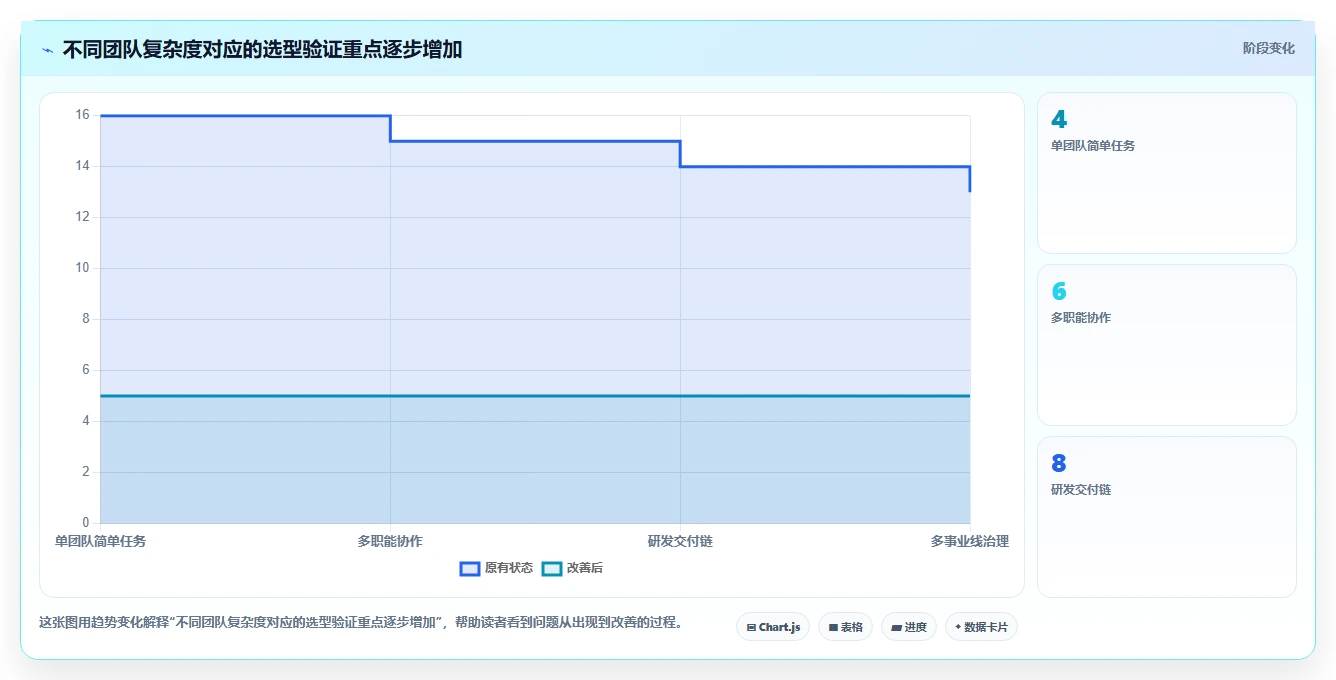Select the 研发交付链 stat card showing 8
1336x680 pixels.
tap(1167, 517)
